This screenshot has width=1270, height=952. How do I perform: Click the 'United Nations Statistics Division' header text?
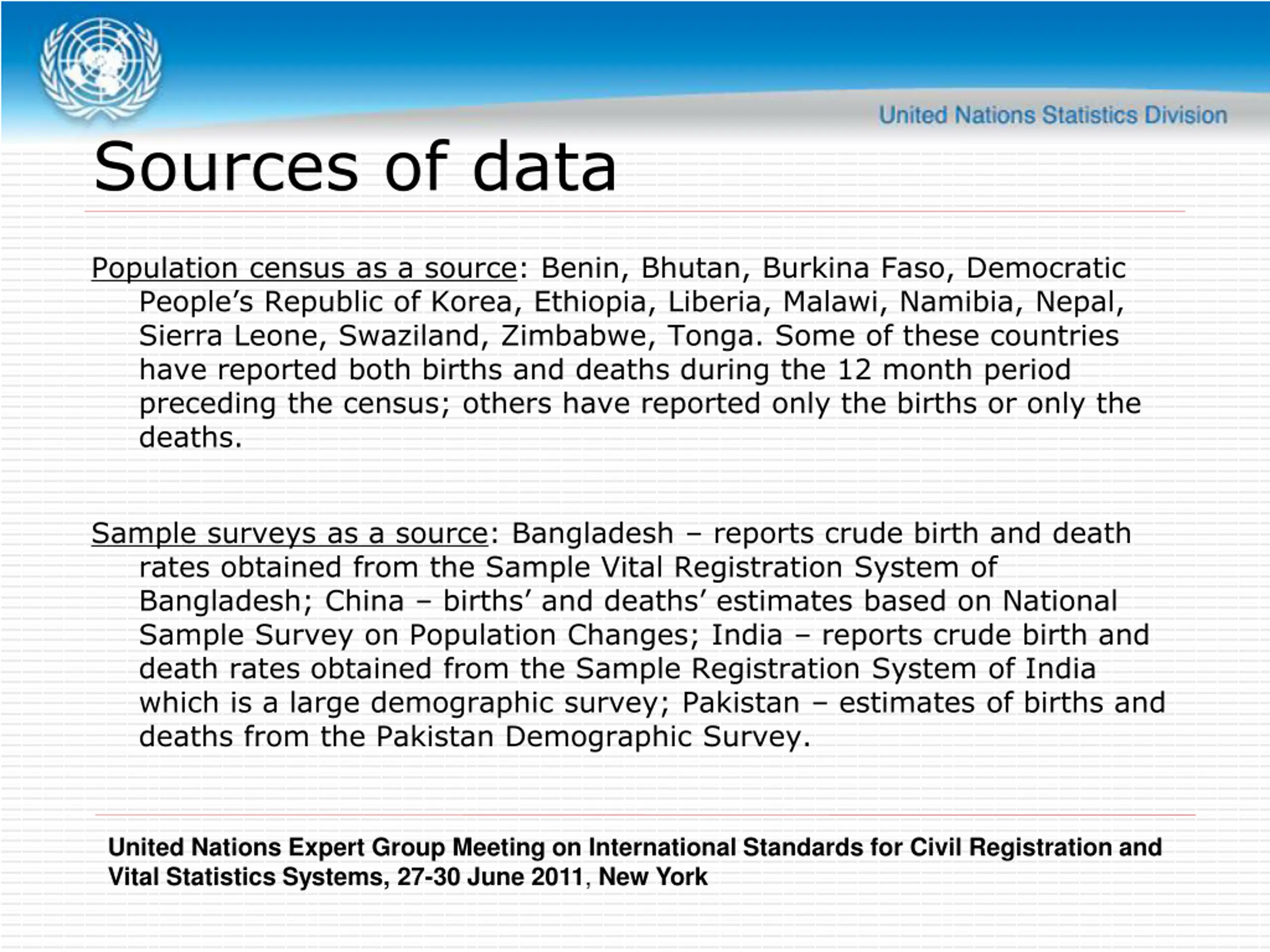tap(1053, 116)
